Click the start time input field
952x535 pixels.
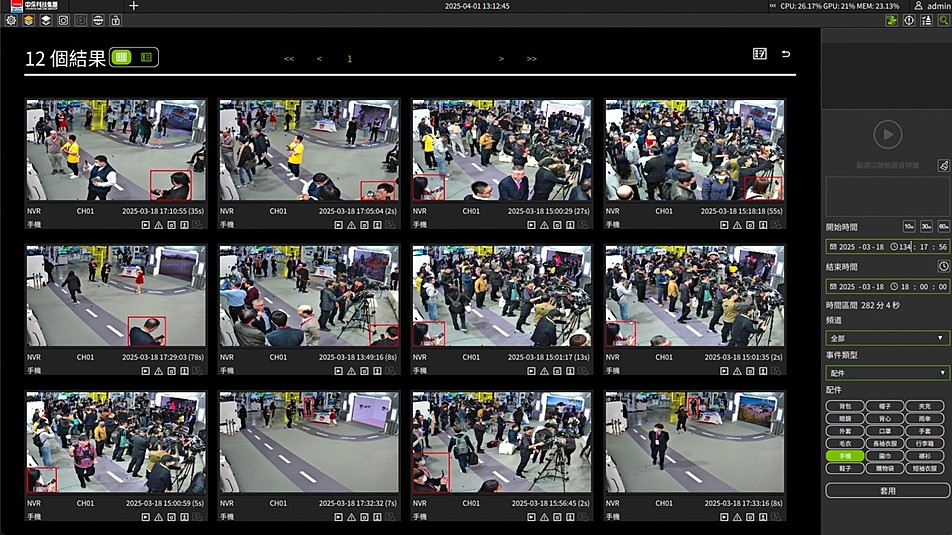tap(887, 247)
